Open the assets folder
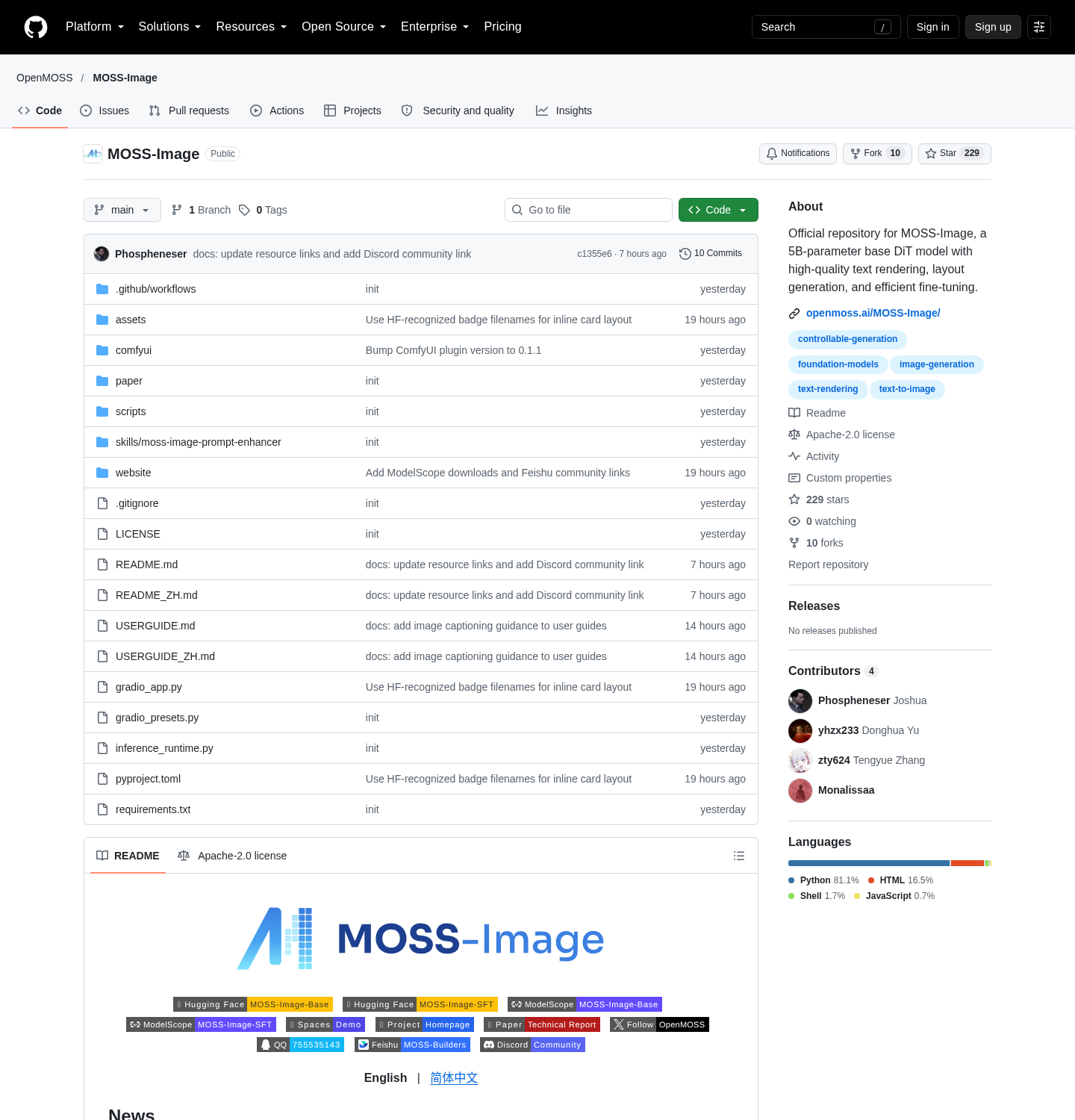The width and height of the screenshot is (1075, 1120). coord(131,320)
